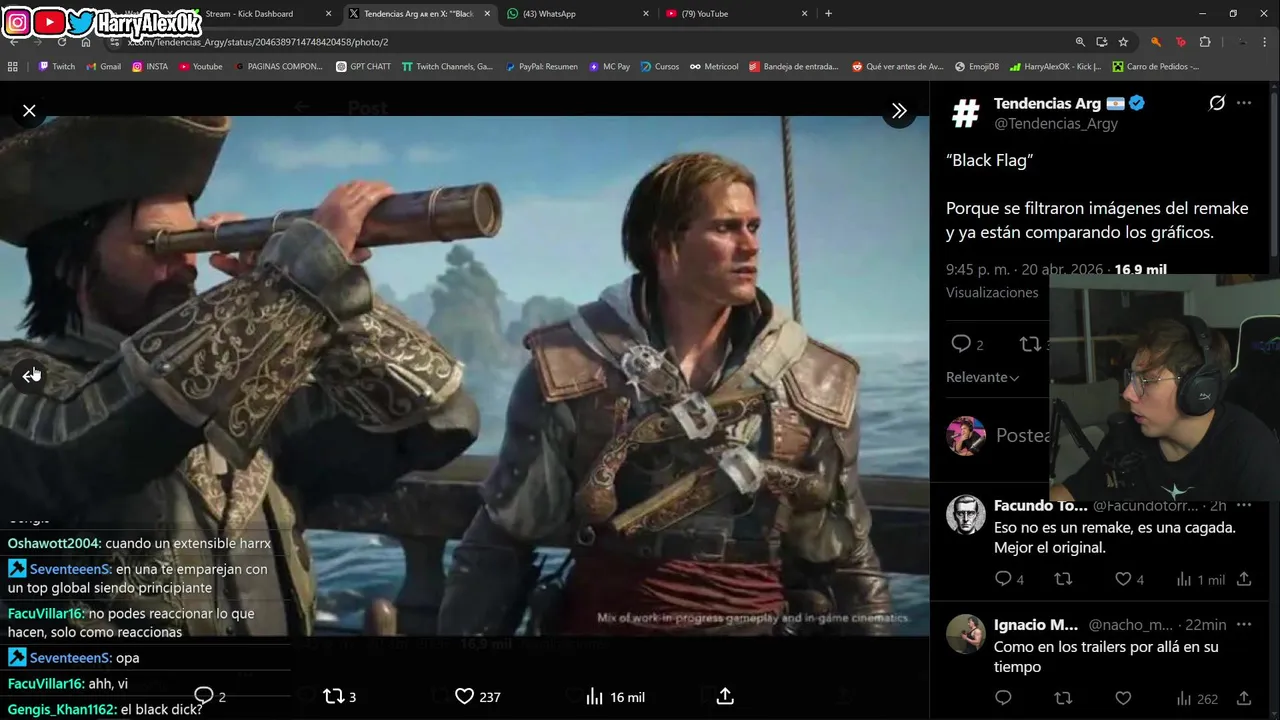Like Facundo's comment heart icon
The width and height of the screenshot is (1280, 720).
coord(1123,579)
